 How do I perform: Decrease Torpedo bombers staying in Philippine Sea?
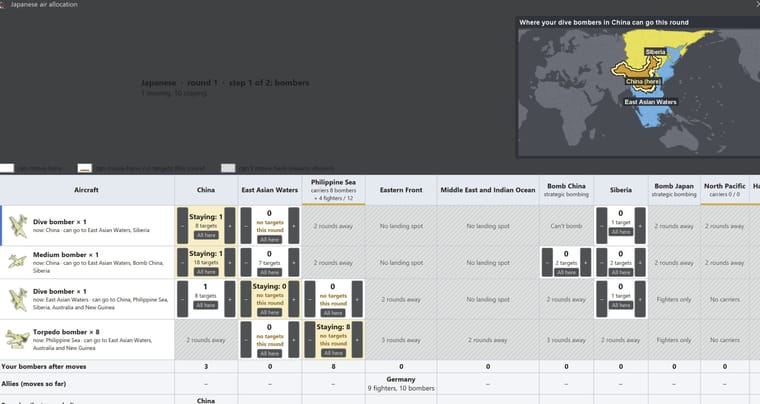(310, 340)
